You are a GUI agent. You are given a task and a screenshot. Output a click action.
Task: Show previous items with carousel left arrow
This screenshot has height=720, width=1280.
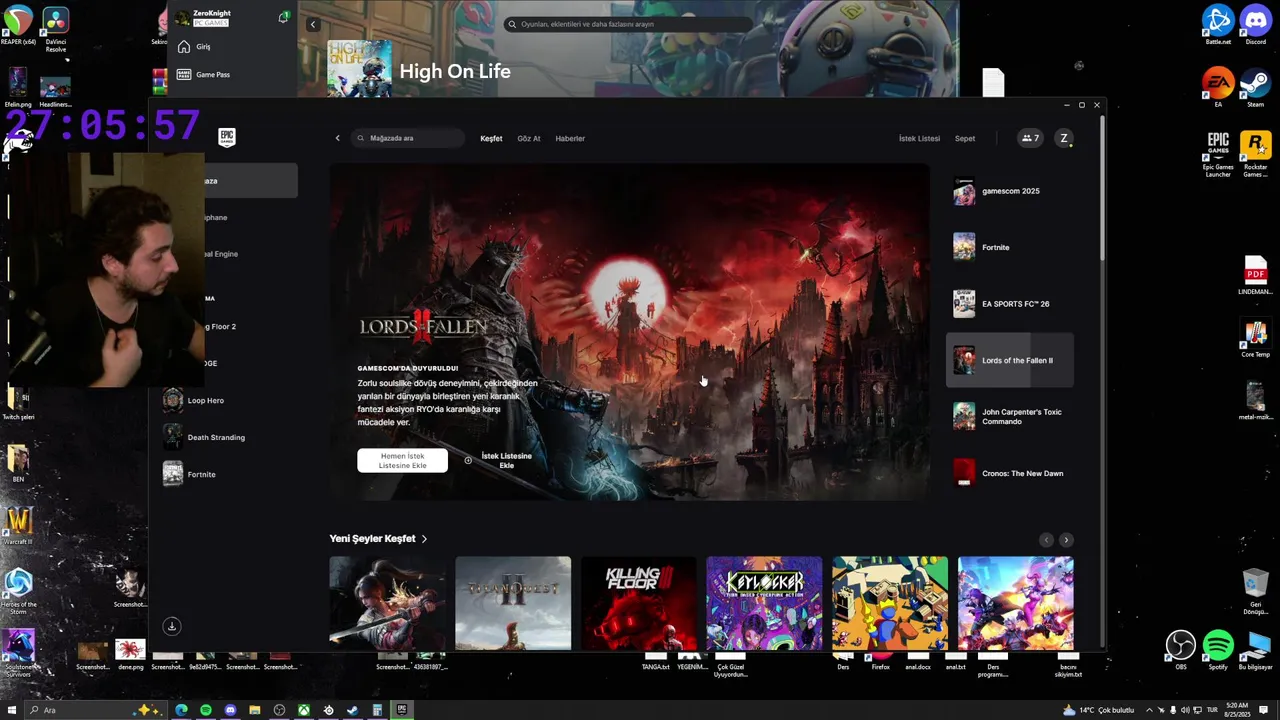click(x=1046, y=540)
